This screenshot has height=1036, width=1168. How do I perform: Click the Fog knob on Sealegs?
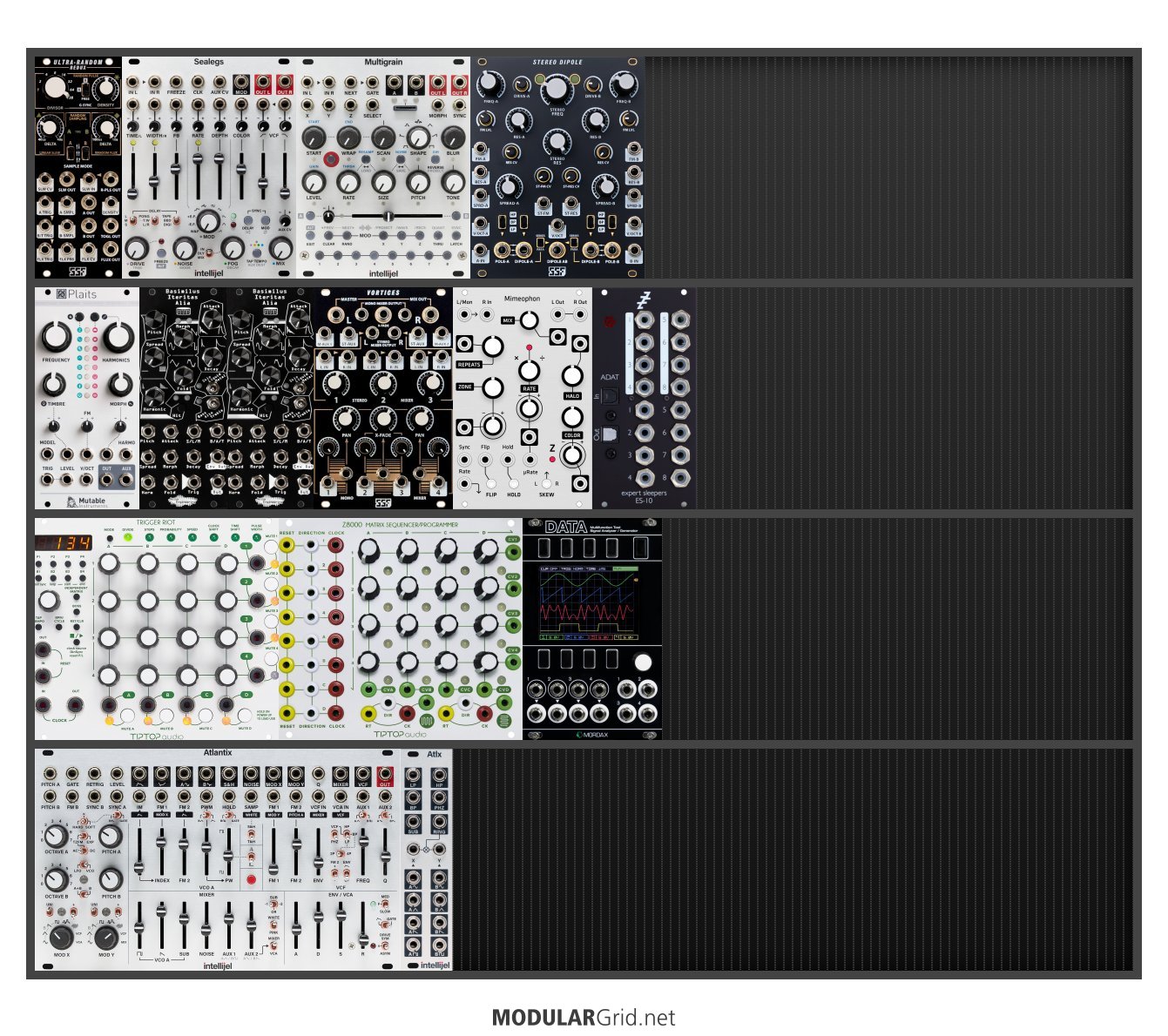pos(232,250)
